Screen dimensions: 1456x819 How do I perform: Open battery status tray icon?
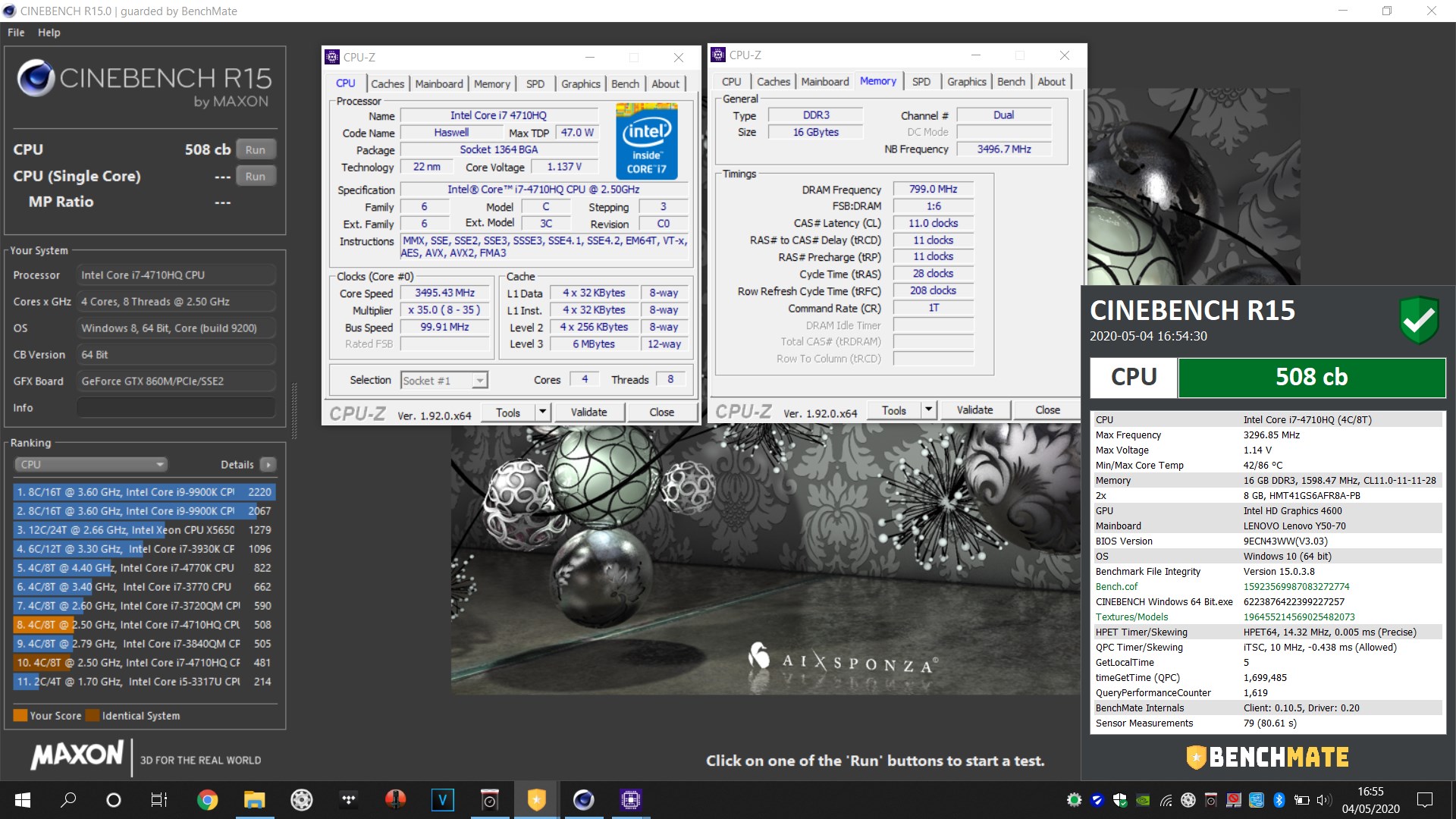(1302, 800)
